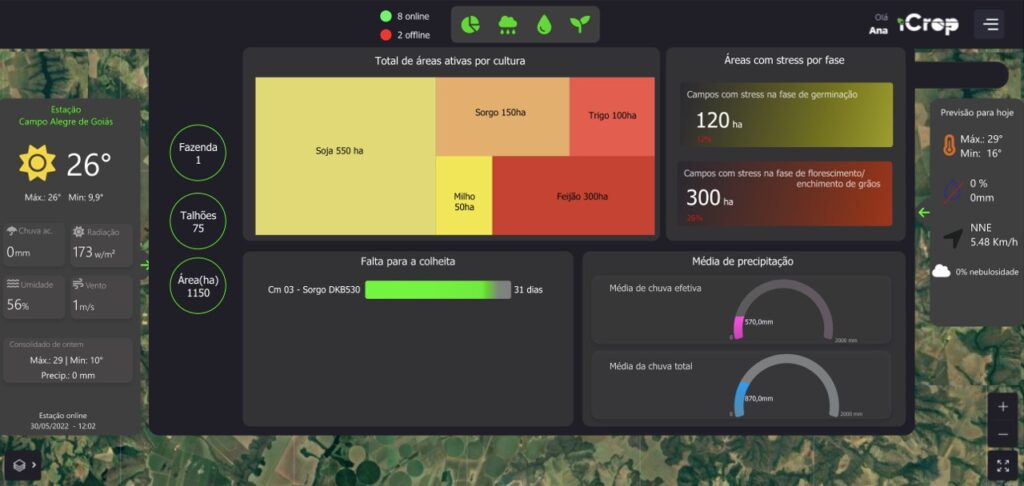Click the Campo Alegre de Goiás station name
Viewport: 1024px width, 486px height.
tap(66, 122)
